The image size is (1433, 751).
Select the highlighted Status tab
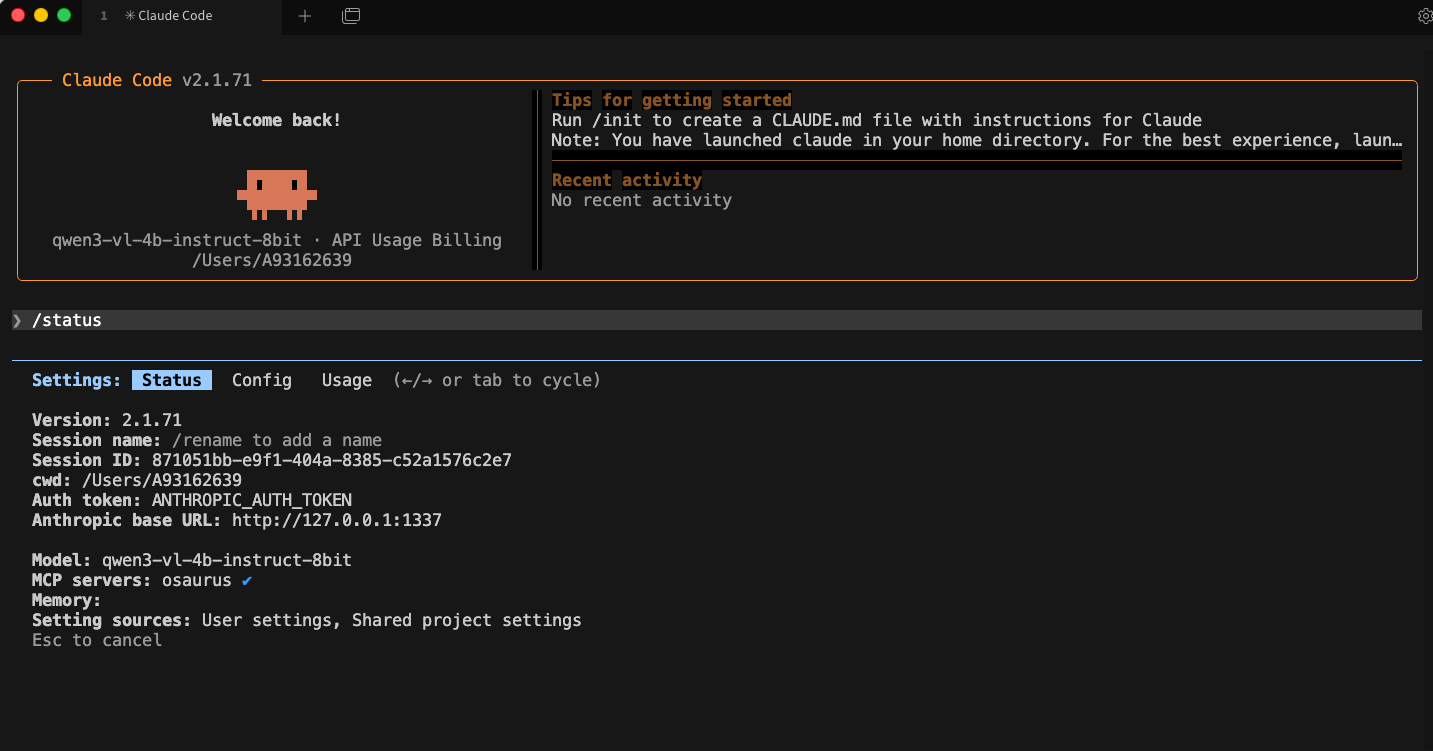[170, 380]
